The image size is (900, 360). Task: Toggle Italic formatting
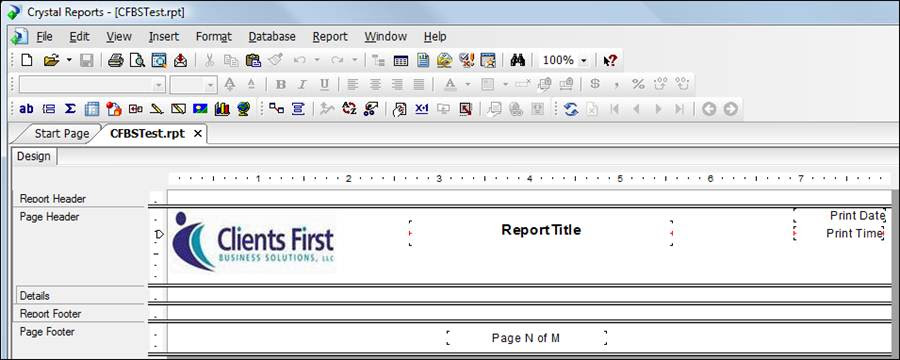click(x=302, y=84)
